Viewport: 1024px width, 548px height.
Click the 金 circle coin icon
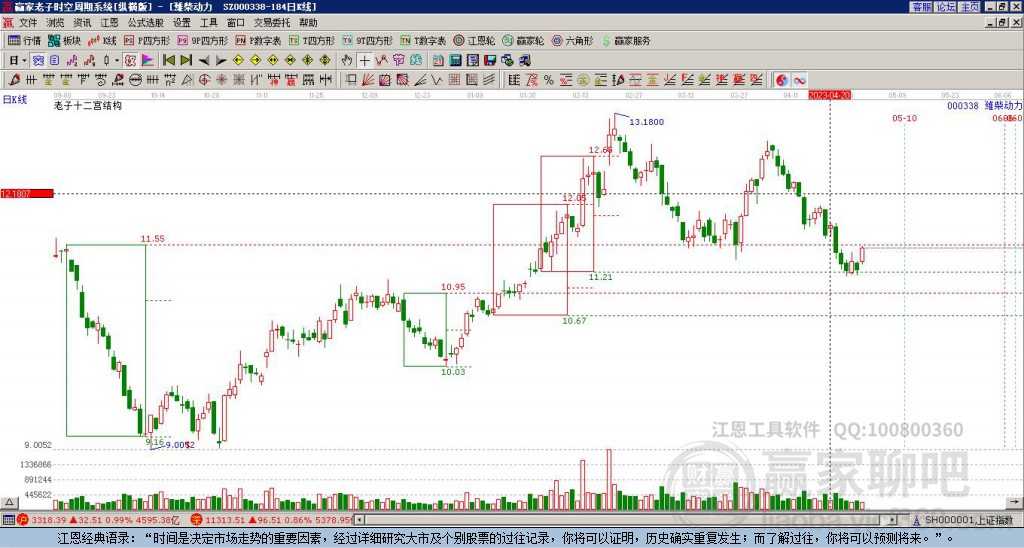click(583, 80)
